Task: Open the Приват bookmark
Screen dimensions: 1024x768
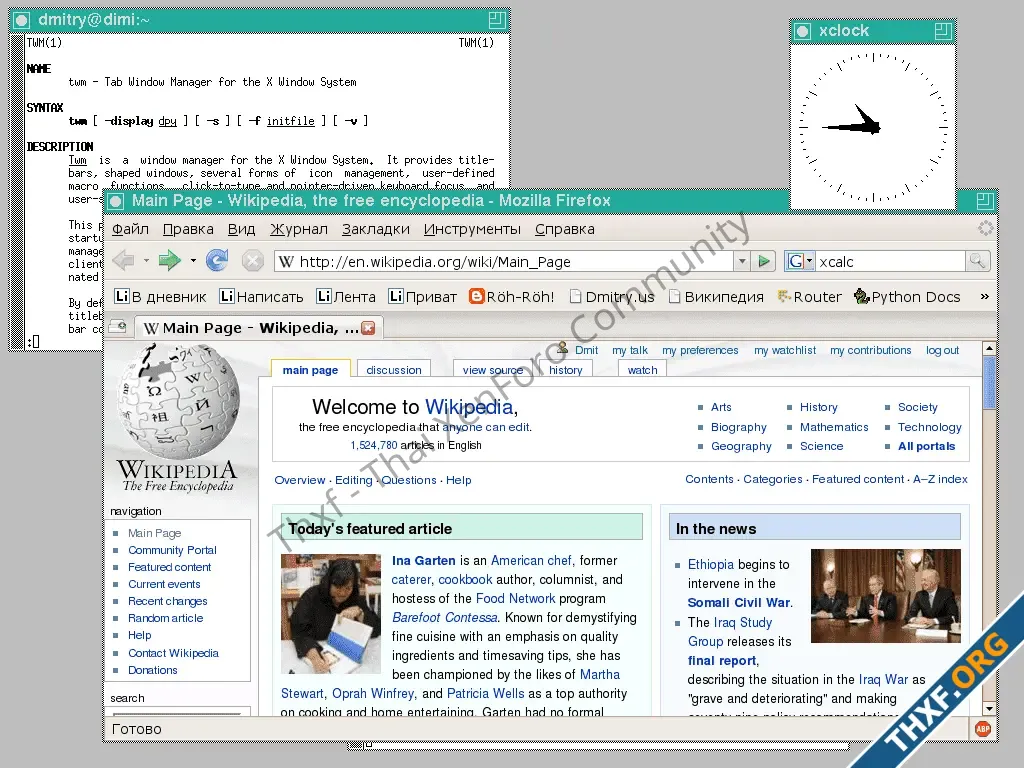Action: (x=423, y=297)
